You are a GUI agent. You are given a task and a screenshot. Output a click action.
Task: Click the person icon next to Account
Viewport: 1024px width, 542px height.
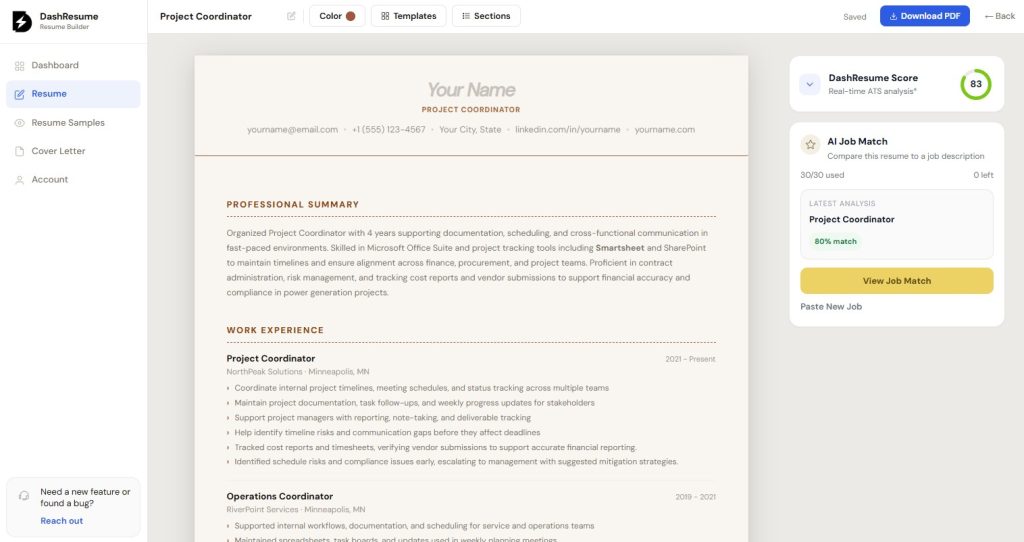[20, 180]
